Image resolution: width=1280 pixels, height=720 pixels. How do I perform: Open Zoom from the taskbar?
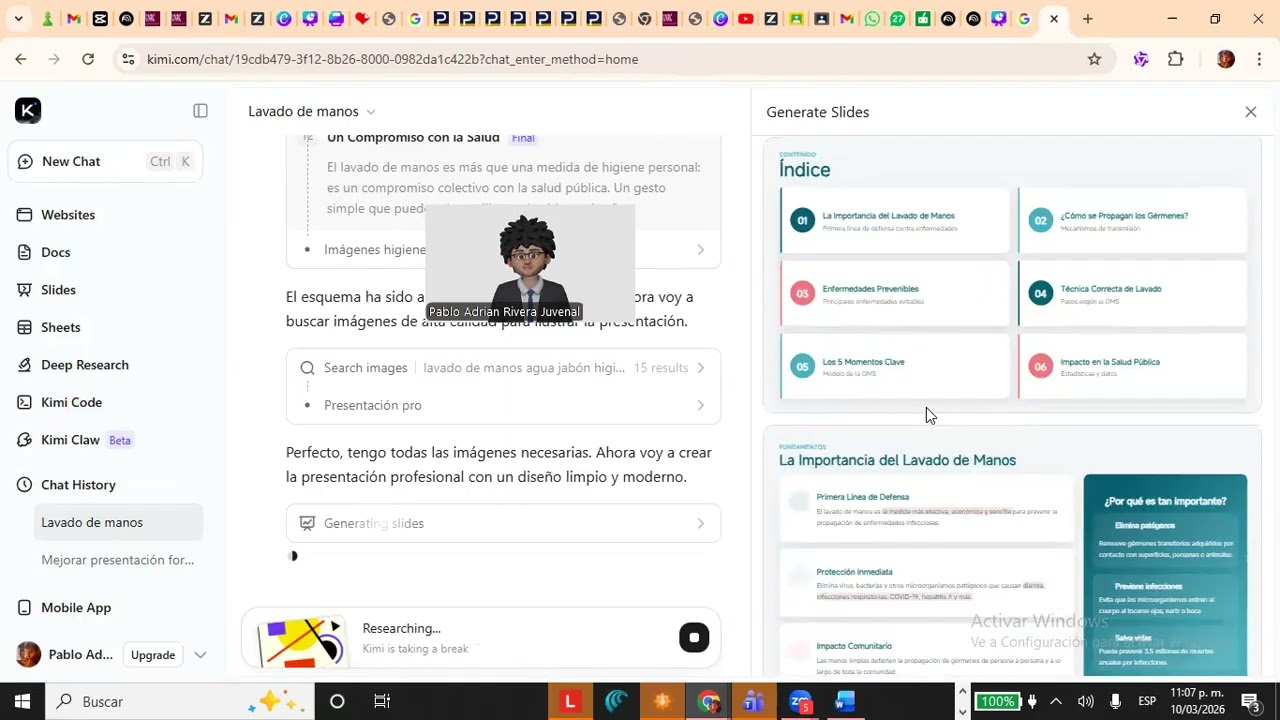click(x=800, y=702)
